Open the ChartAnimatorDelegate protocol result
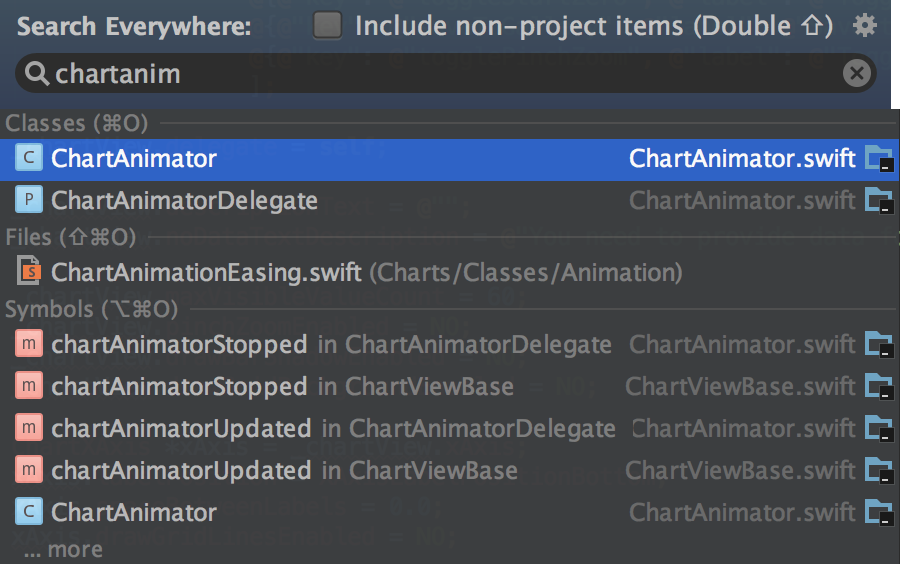The image size is (900, 564). 449,201
